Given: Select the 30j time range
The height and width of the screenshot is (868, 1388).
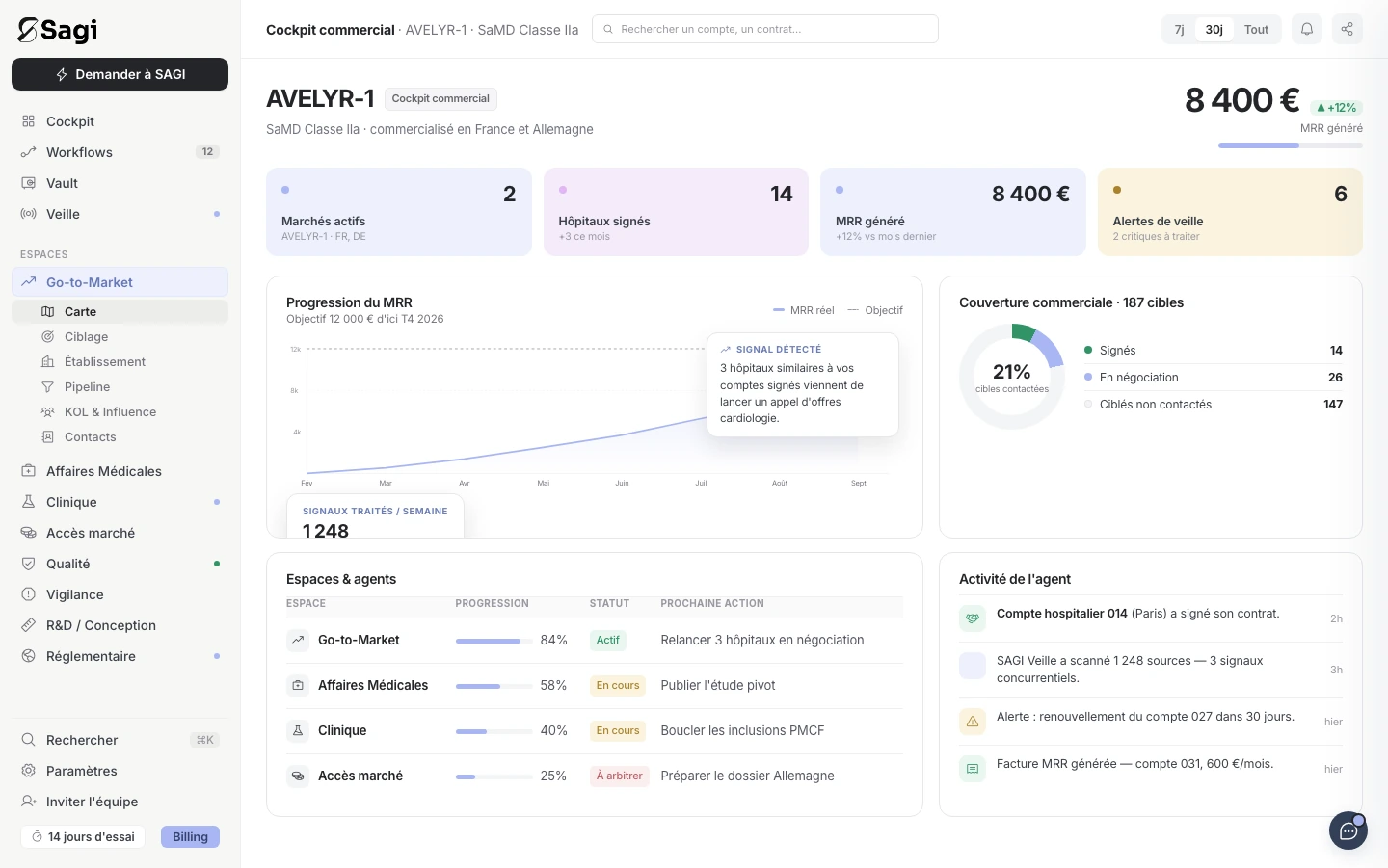Looking at the screenshot, I should click(1214, 30).
